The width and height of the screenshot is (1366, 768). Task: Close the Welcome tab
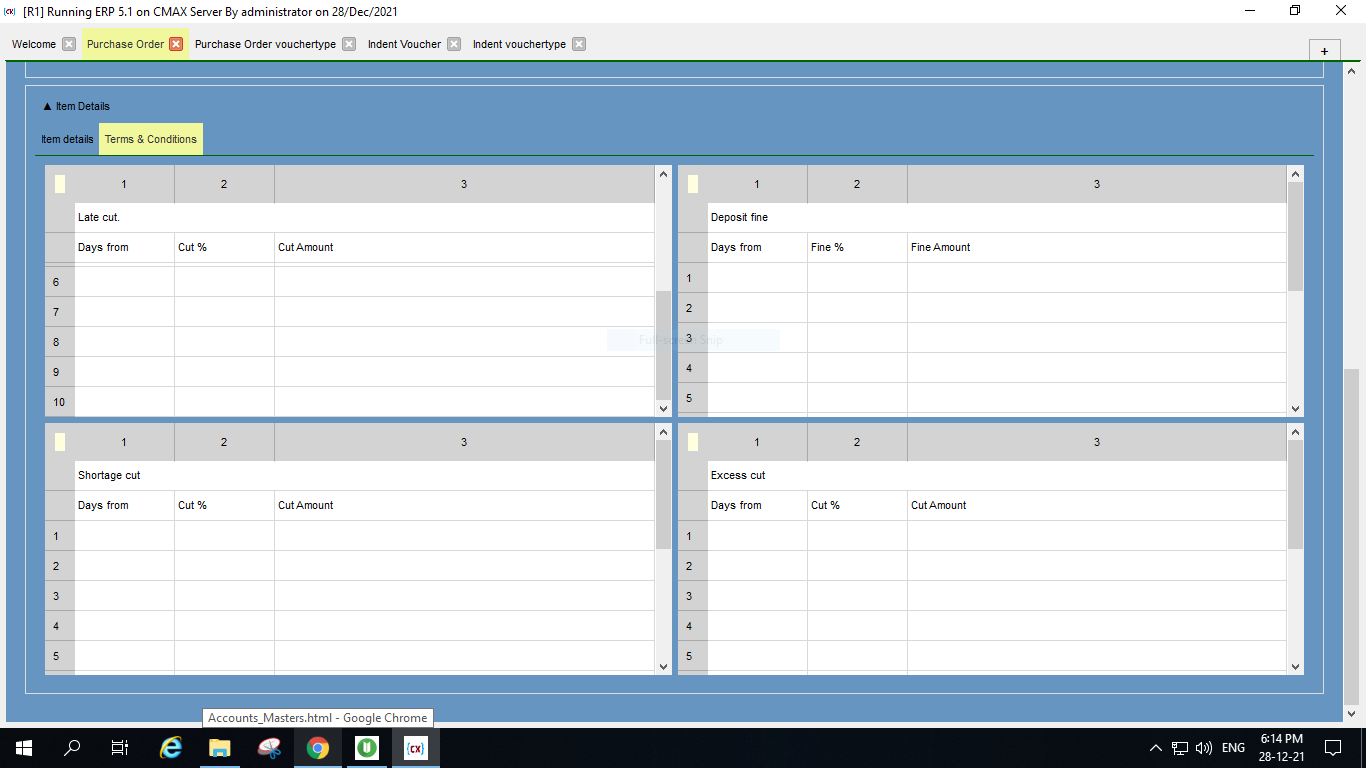[69, 44]
